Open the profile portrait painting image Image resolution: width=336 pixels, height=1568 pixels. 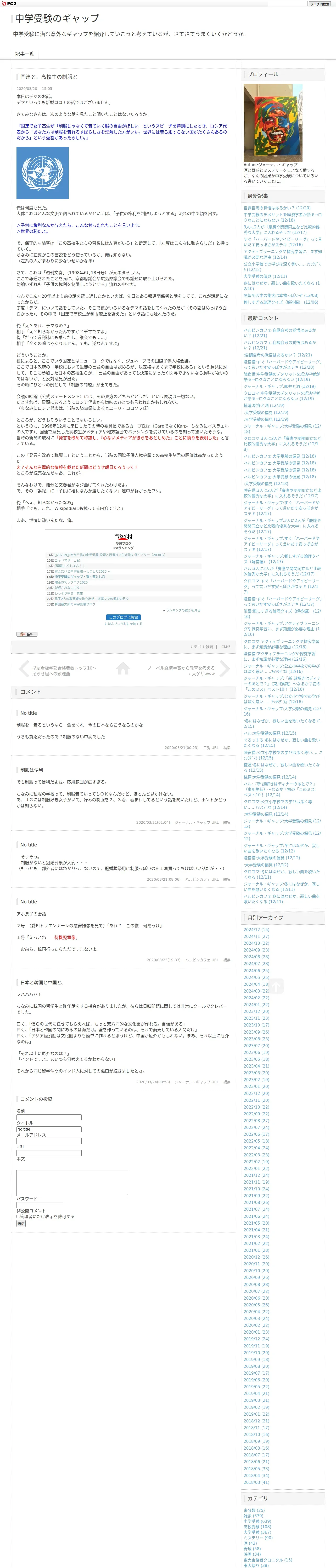pyautogui.click(x=273, y=123)
